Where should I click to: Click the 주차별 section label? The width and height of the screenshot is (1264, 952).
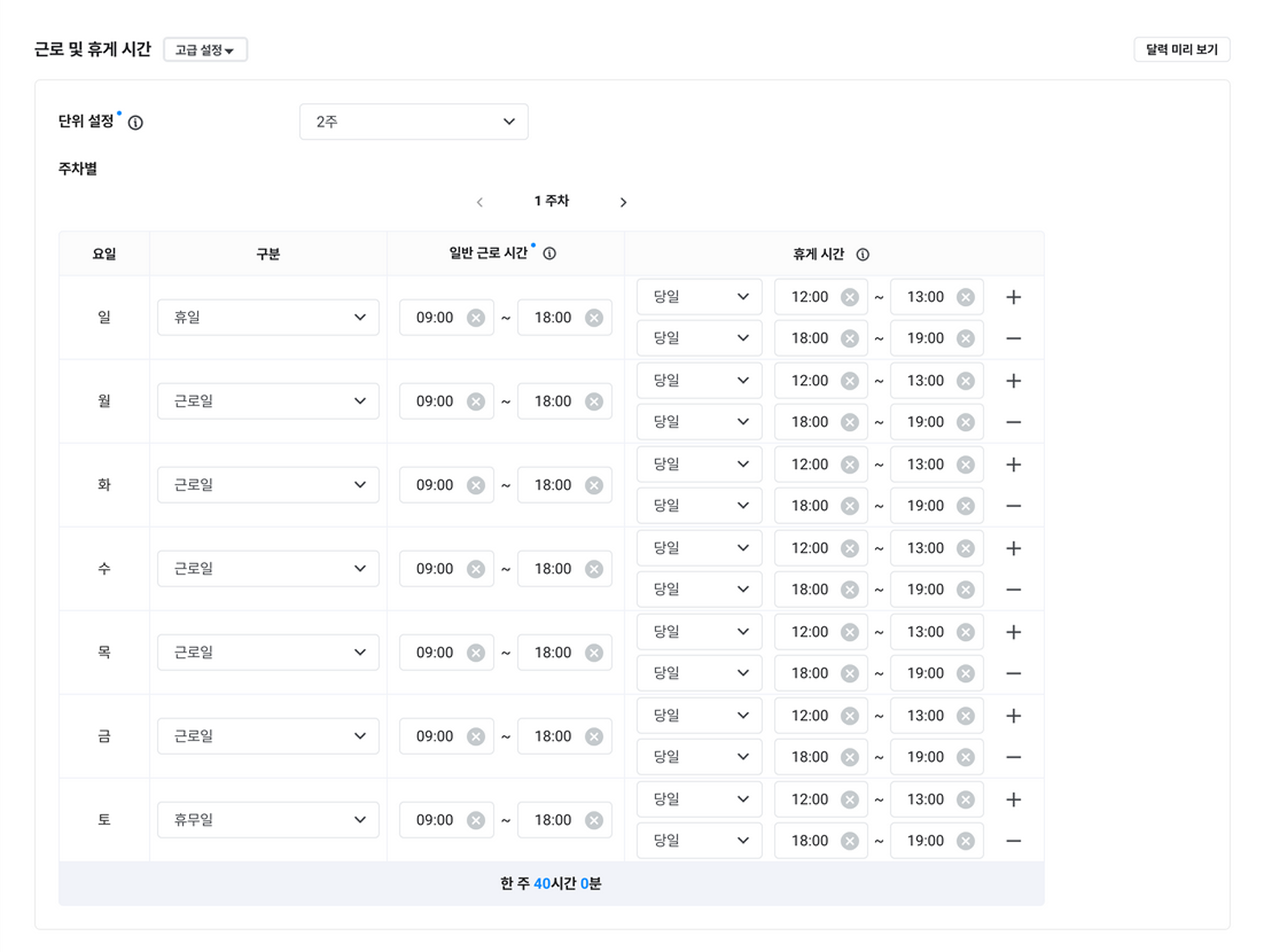pyautogui.click(x=78, y=169)
